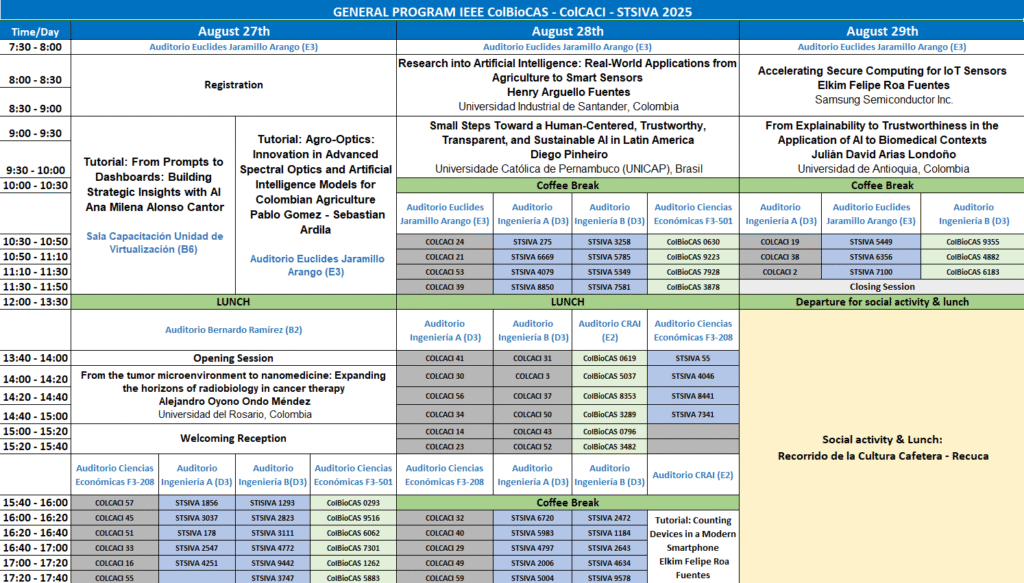Click Sala Capacitación Unidad de Virtualización (B6)
1024x583 pixels.
pos(155,242)
